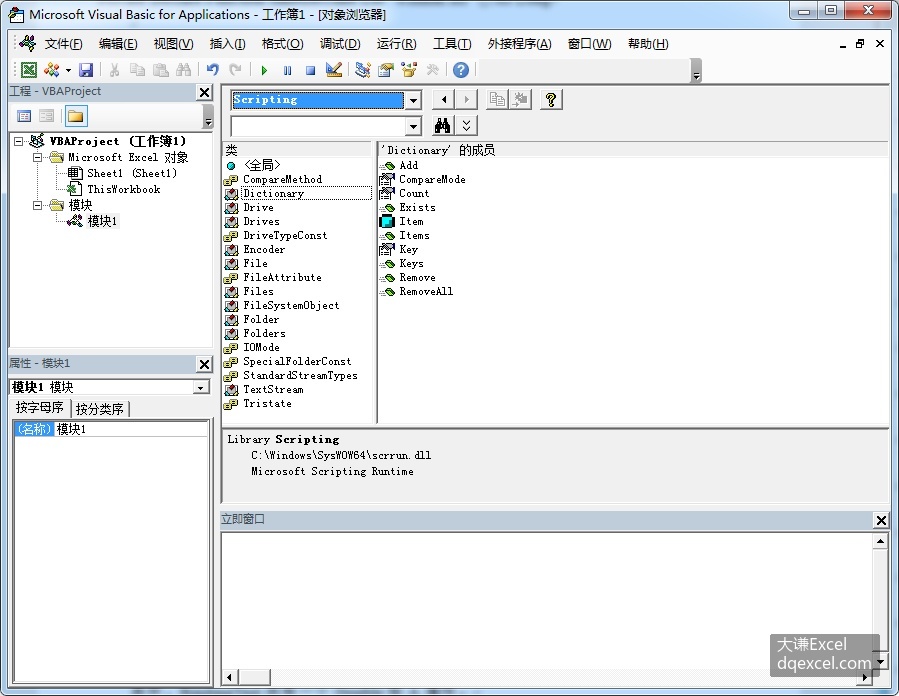
Task: Open the search text dropdown arrow
Action: (x=413, y=126)
